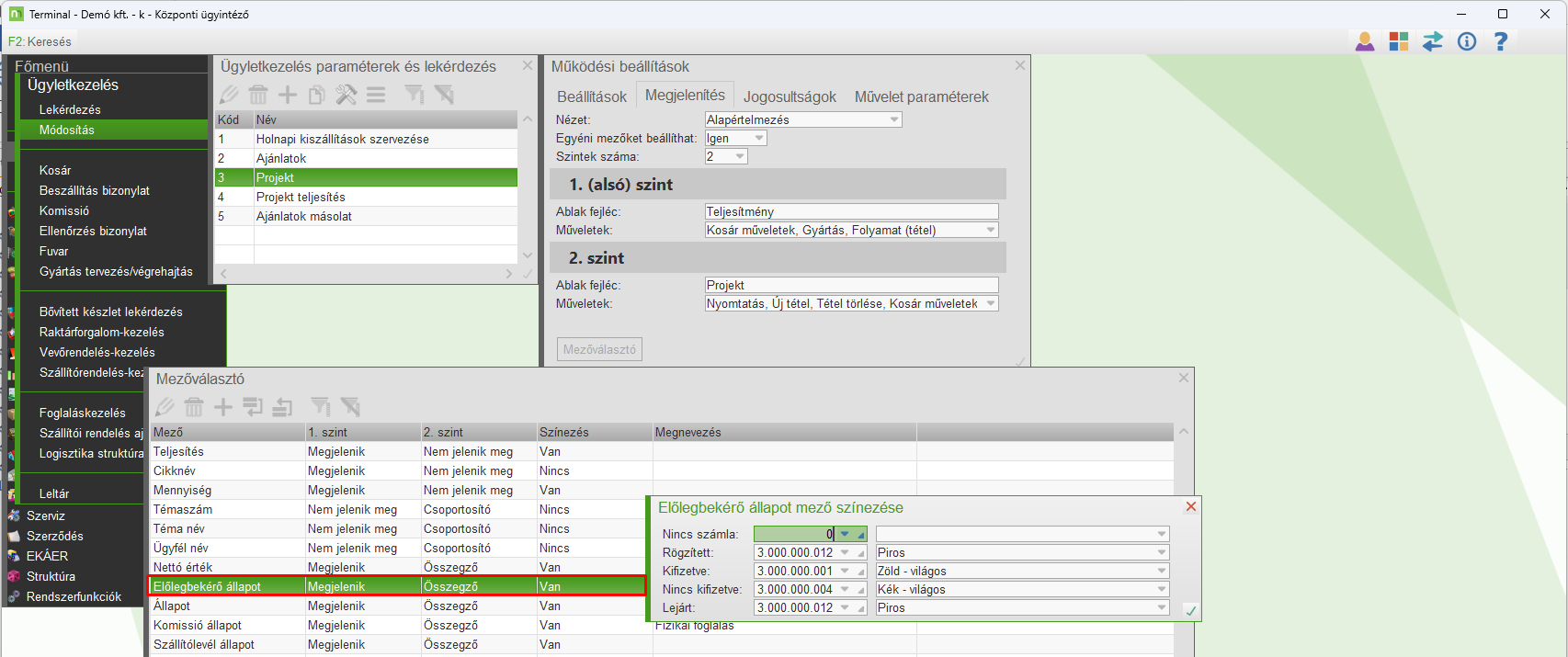The height and width of the screenshot is (657, 1568).
Task: Click wrench and hammer icon in Ügyletkezelés toolbar
Action: [x=346, y=95]
